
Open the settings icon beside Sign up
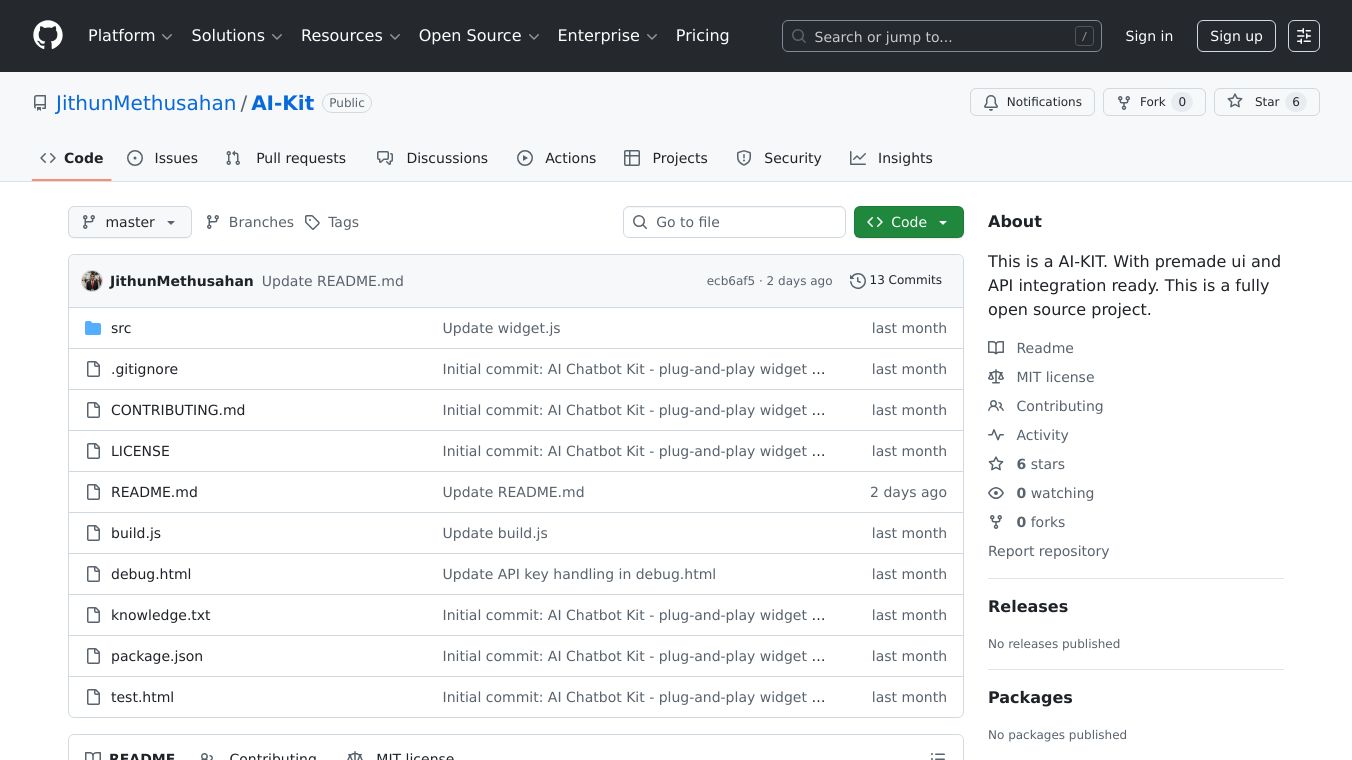click(1303, 36)
